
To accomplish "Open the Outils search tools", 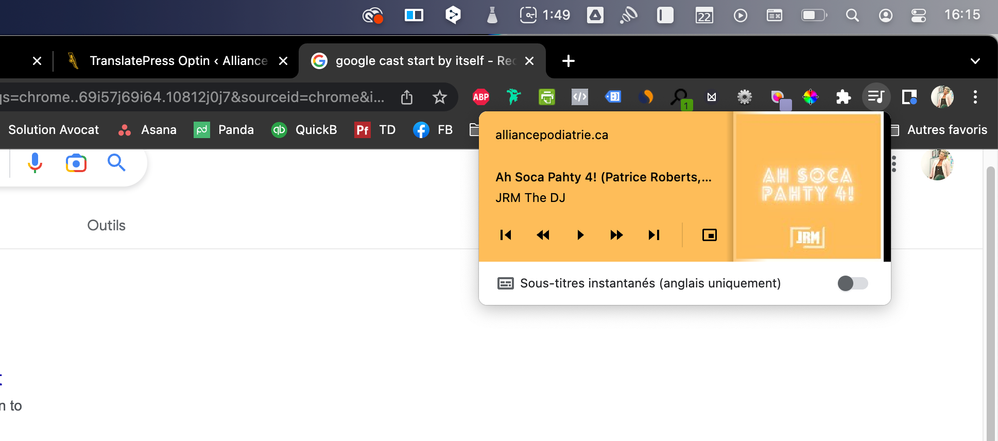I will pos(106,225).
